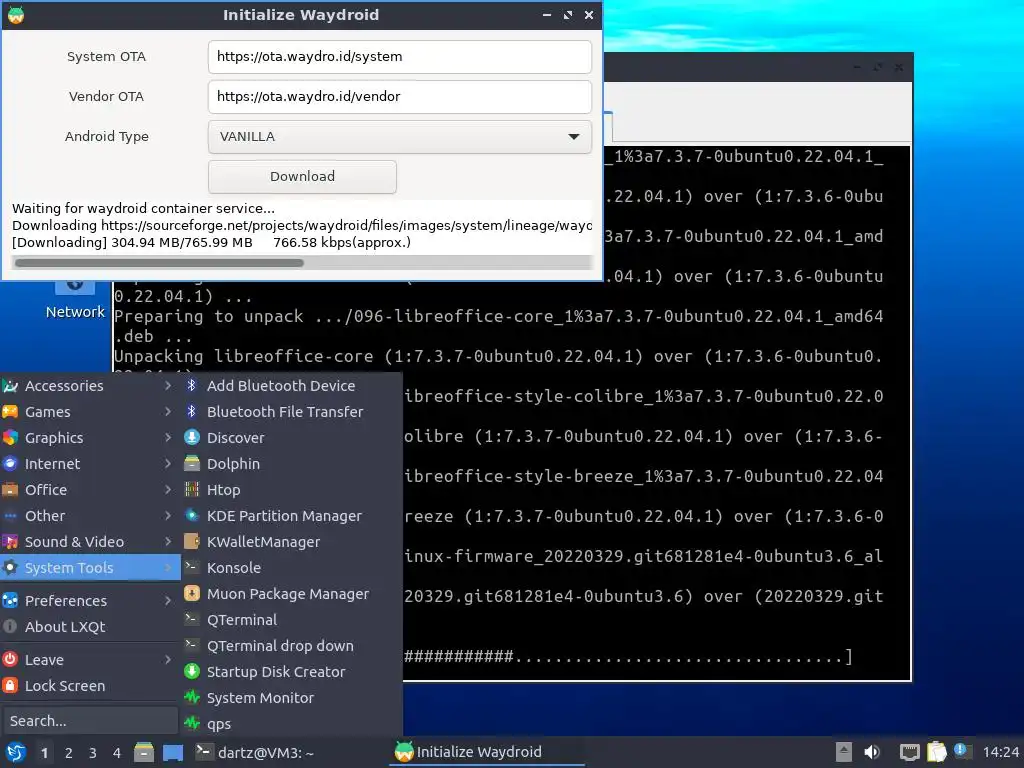This screenshot has height=768, width=1024.
Task: Launch QTerminal drop down icon
Action: point(191,645)
